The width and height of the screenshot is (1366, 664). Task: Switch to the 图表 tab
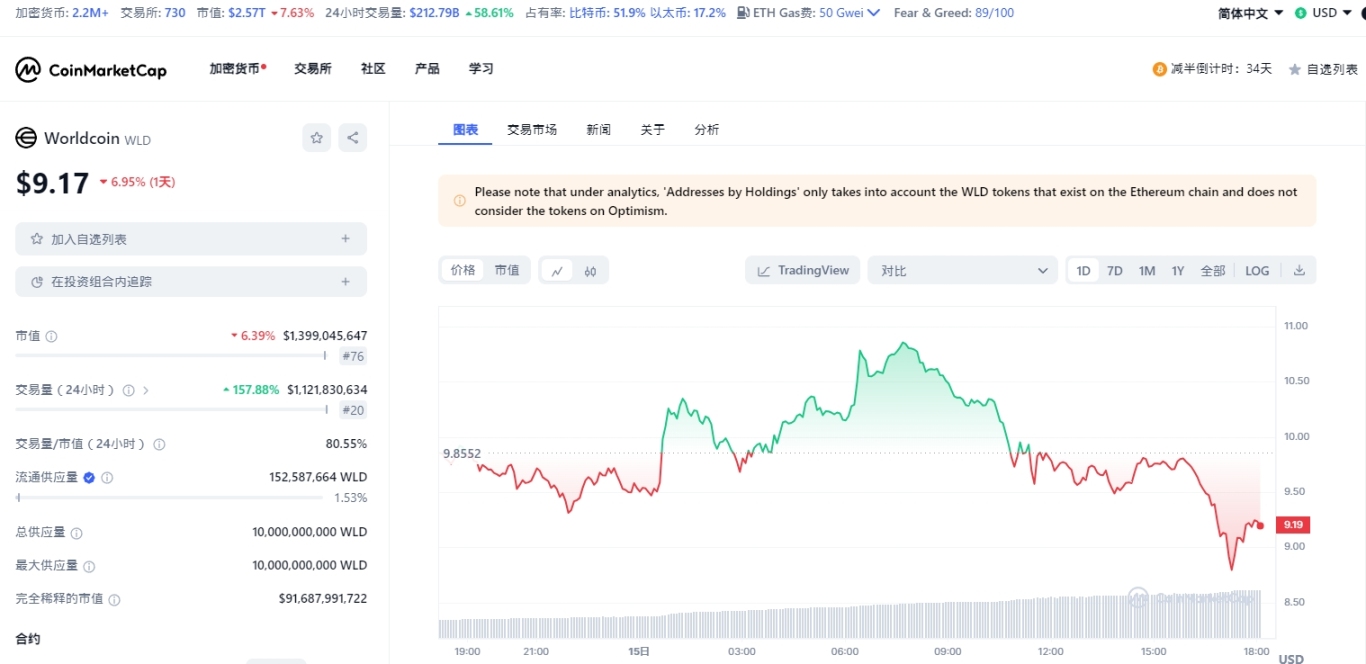point(465,130)
